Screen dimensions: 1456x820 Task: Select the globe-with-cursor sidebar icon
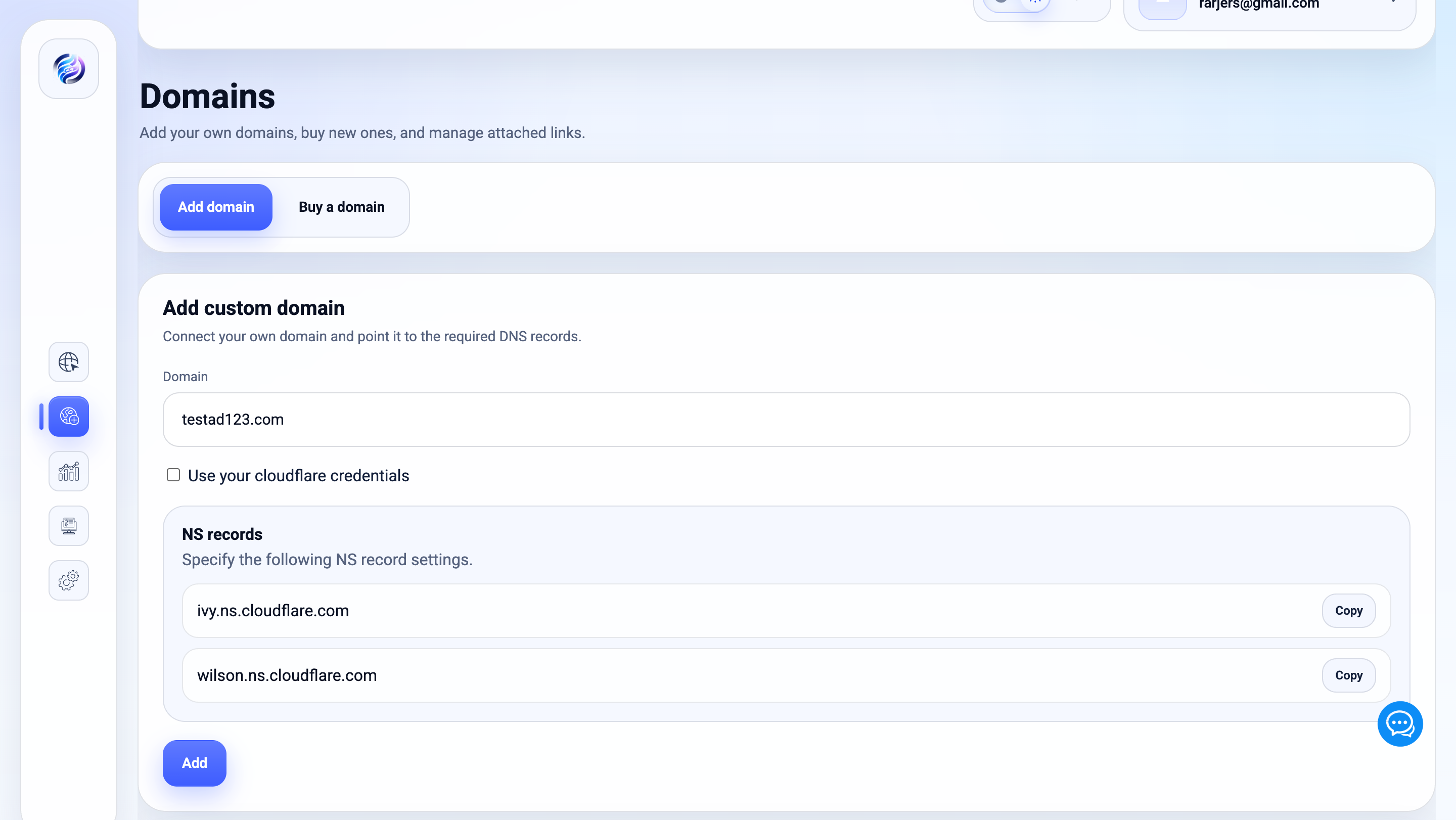tap(68, 362)
